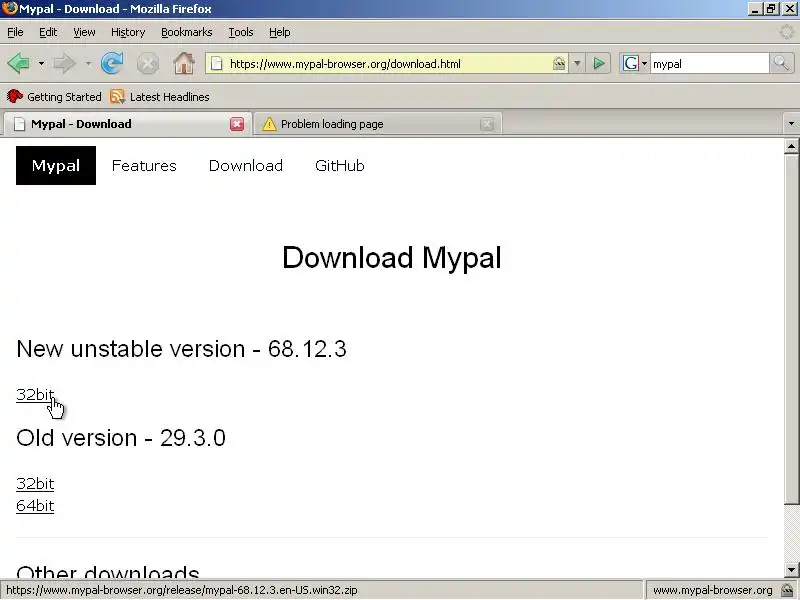Click the security lock icon in address bar
This screenshot has height=600, width=800.
(559, 64)
